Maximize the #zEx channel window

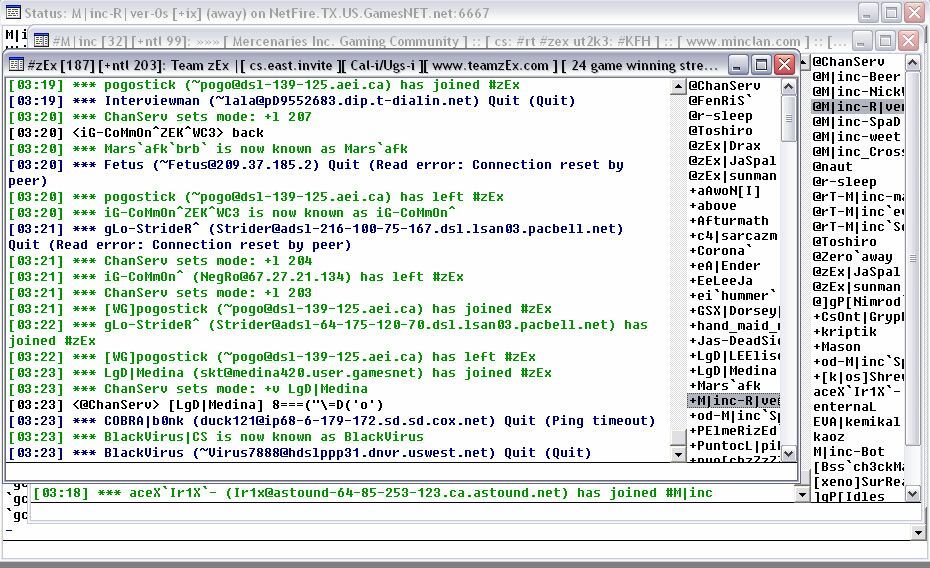point(762,64)
